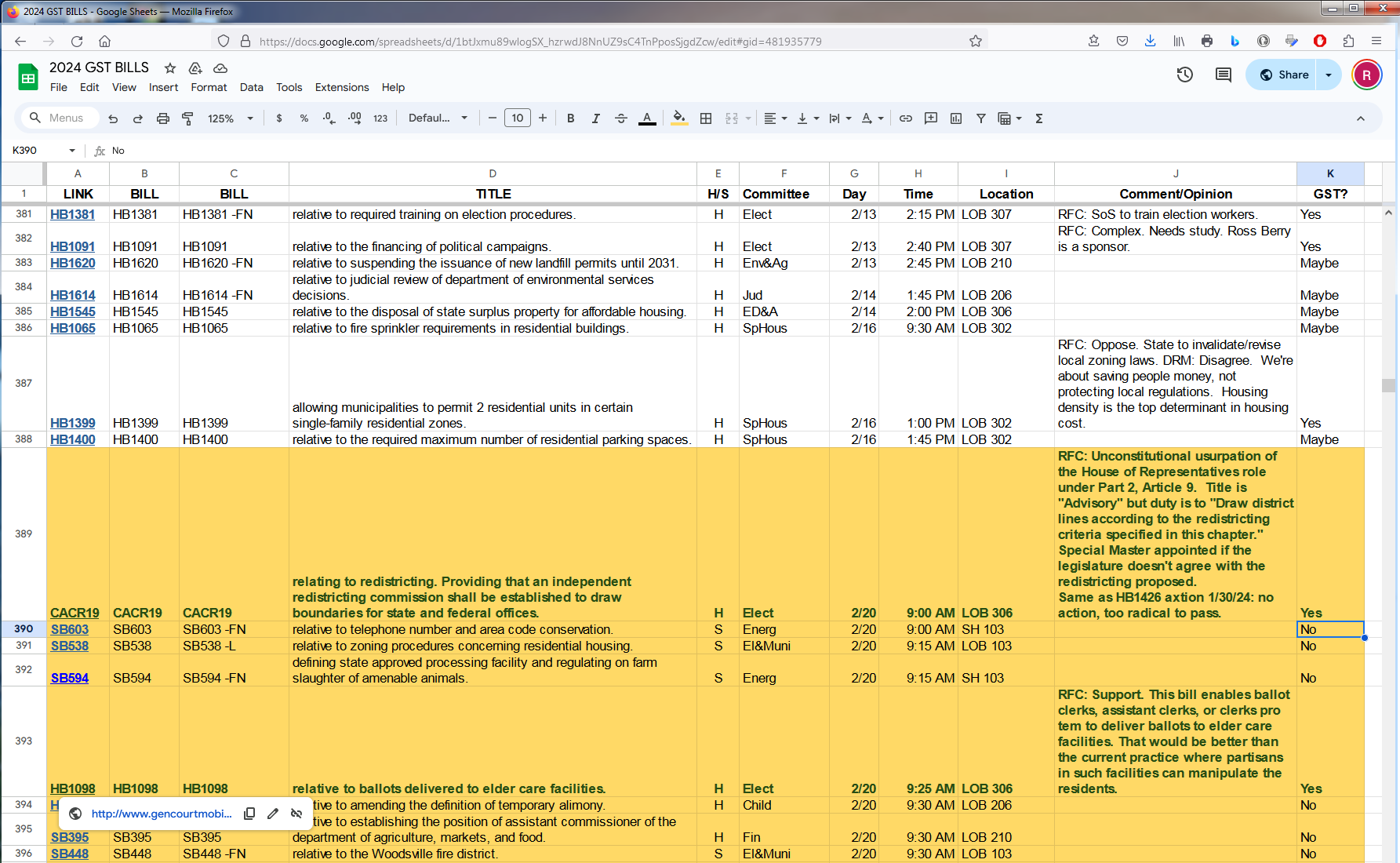Toggle italic formatting
The width and height of the screenshot is (1400, 863).
595,118
